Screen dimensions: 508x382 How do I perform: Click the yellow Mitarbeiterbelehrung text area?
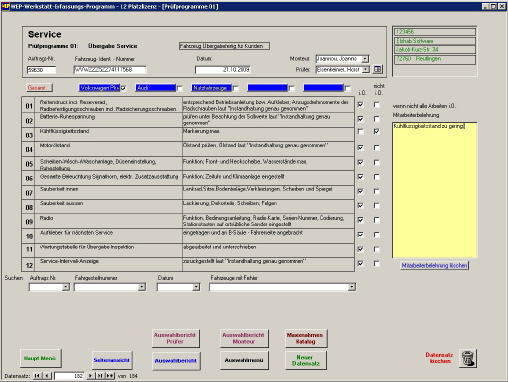point(435,190)
